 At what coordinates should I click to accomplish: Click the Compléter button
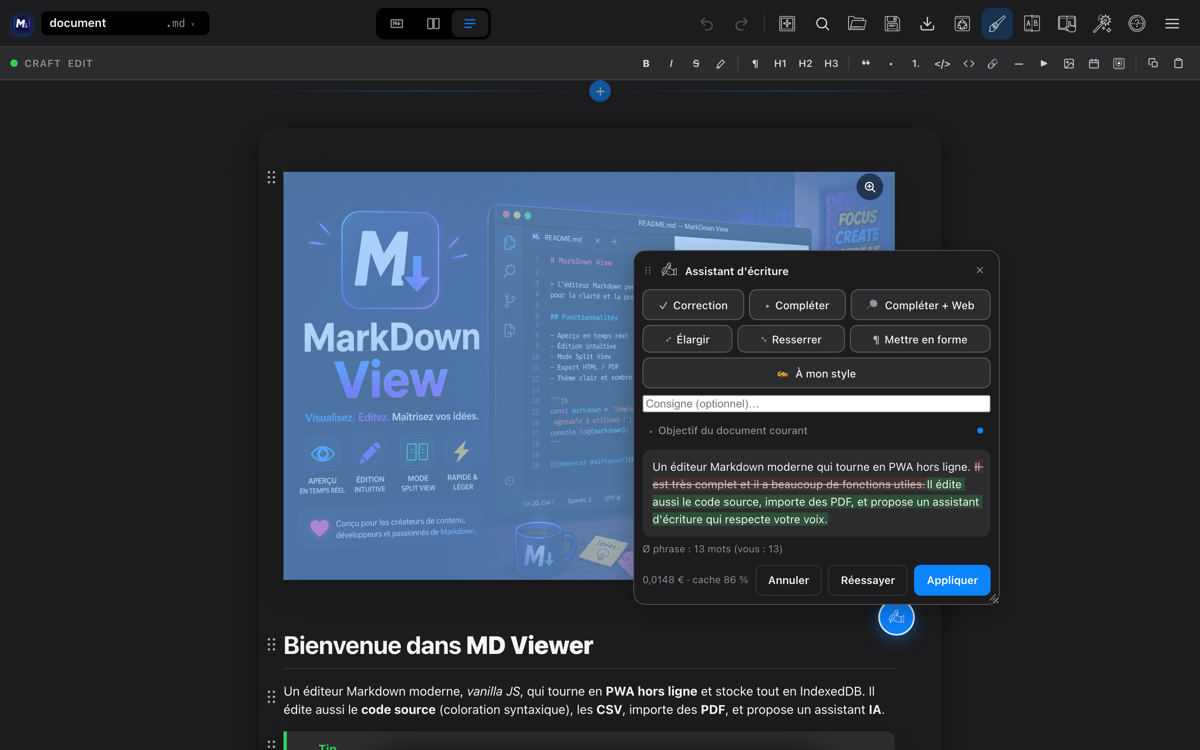pyautogui.click(x=797, y=305)
